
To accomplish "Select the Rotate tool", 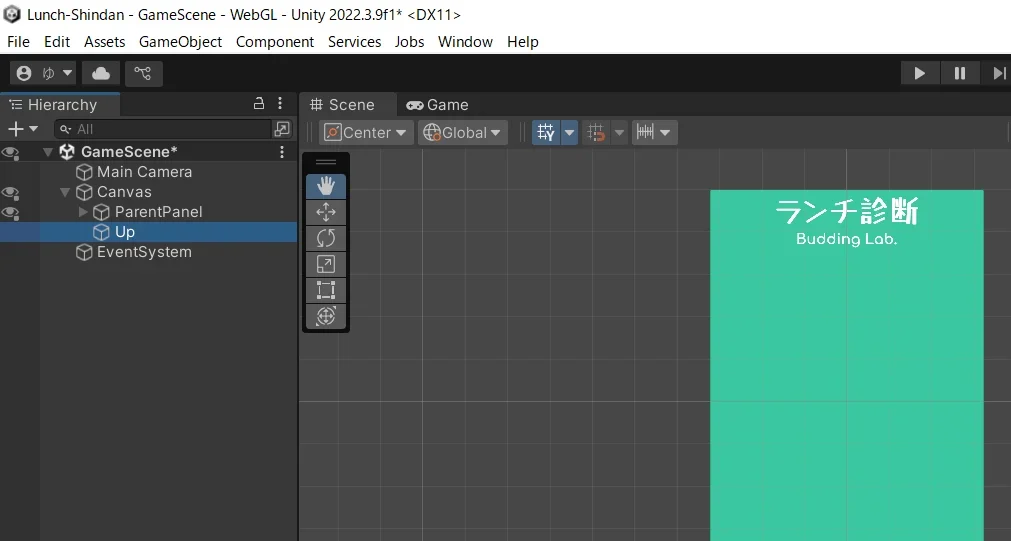I will click(x=326, y=238).
